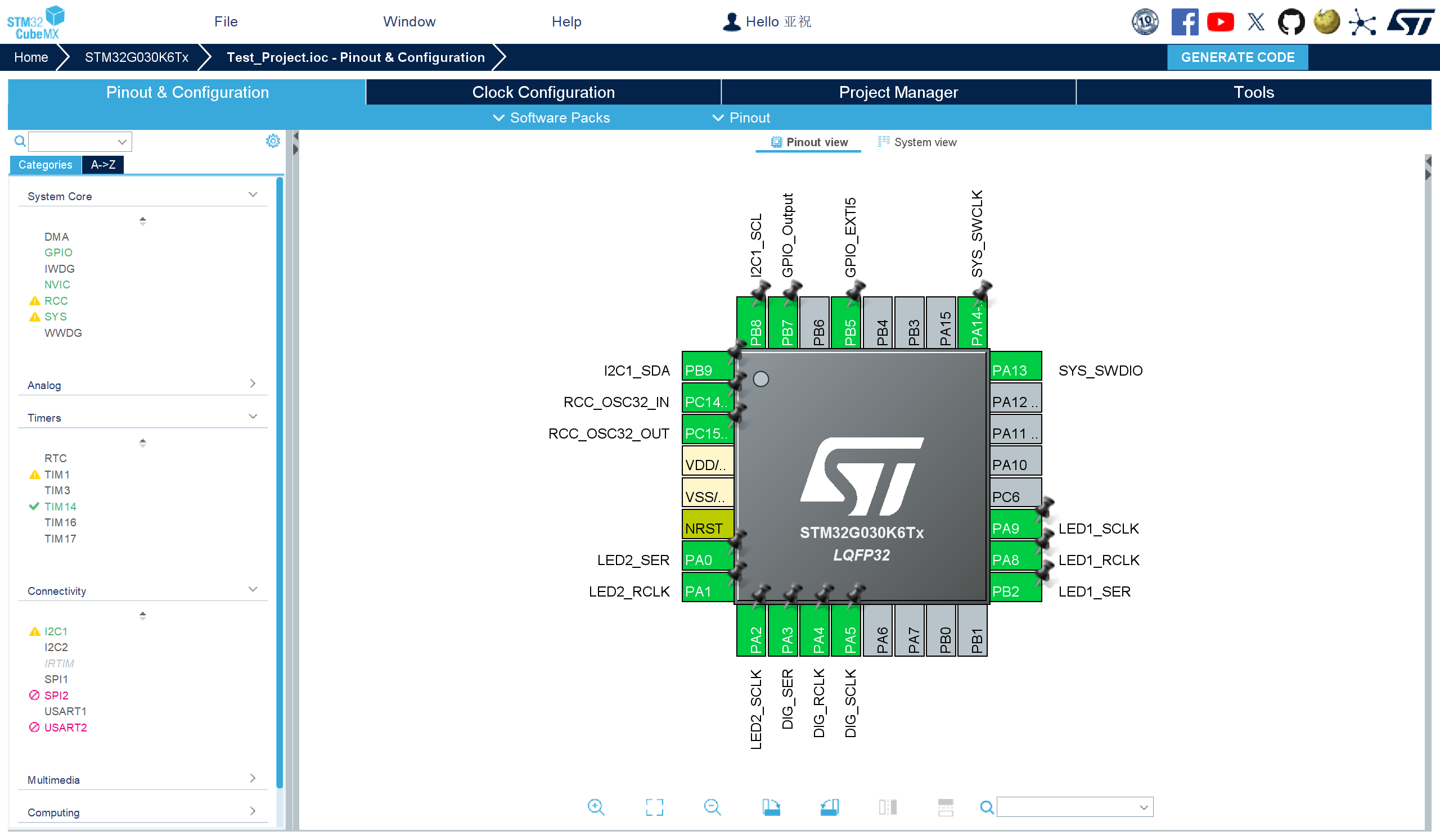The width and height of the screenshot is (1440, 840).
Task: Open TIM14 timer configuration
Action: (60, 507)
